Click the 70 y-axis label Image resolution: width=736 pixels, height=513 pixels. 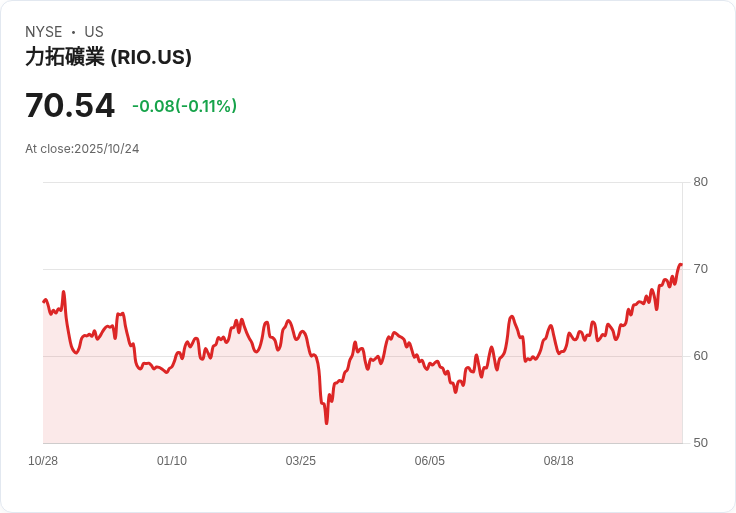(x=700, y=269)
